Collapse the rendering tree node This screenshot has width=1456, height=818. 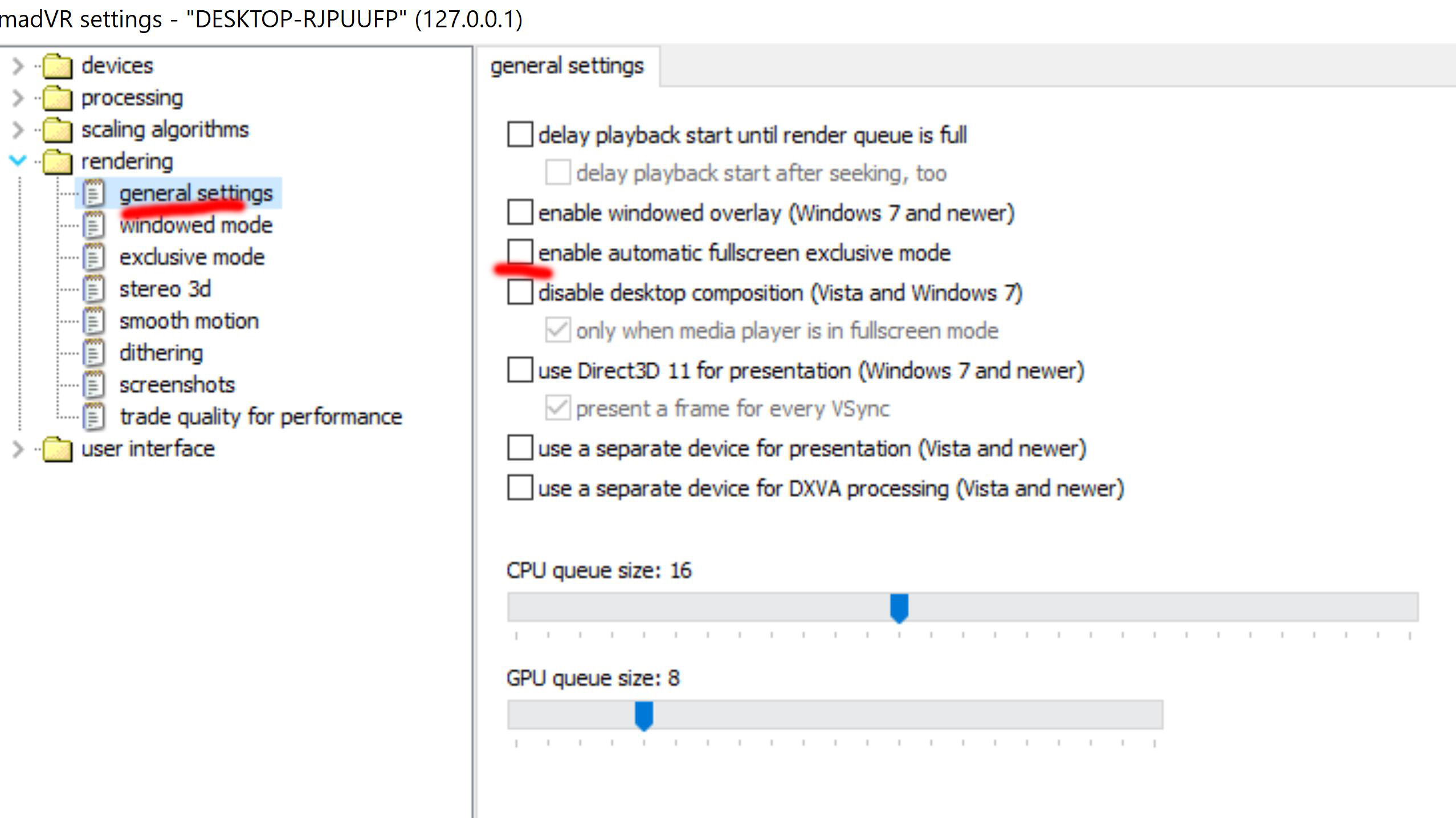pos(18,161)
